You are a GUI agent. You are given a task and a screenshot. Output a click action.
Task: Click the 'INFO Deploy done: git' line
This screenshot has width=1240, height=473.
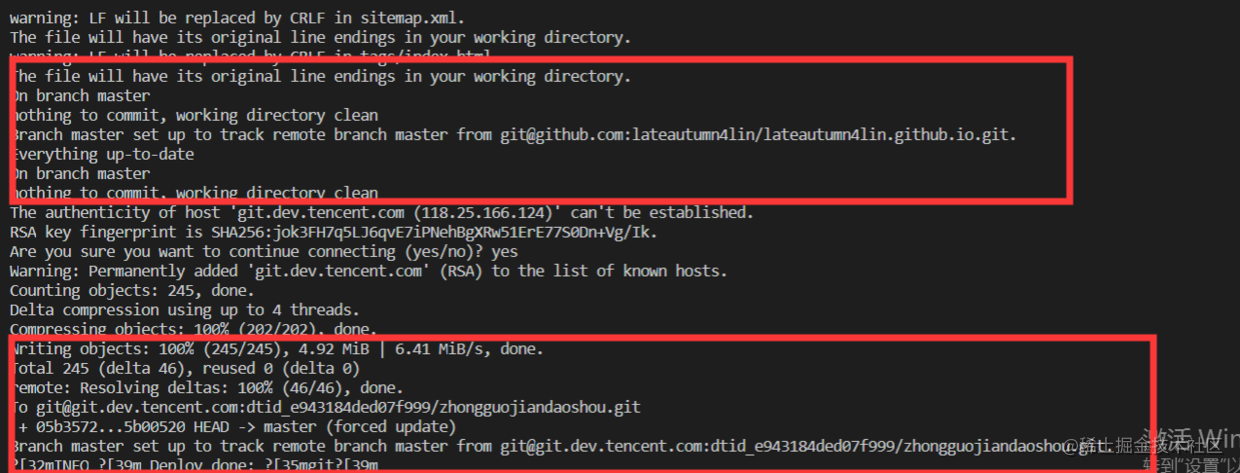point(194,465)
